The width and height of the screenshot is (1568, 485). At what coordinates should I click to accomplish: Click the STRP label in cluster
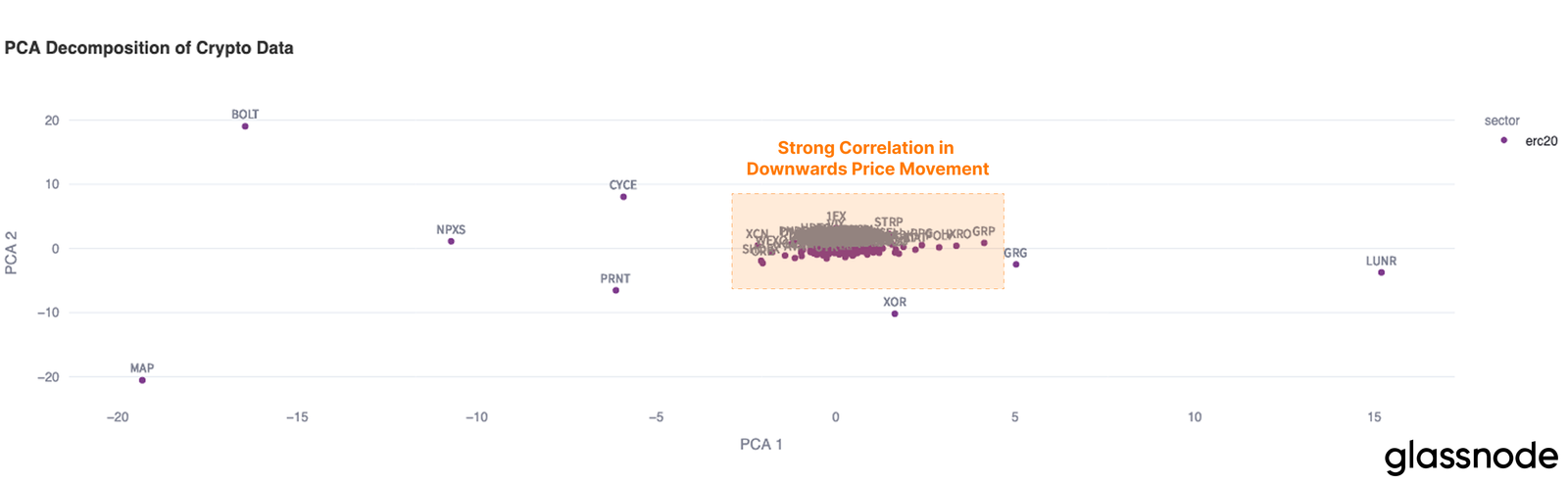[889, 222]
